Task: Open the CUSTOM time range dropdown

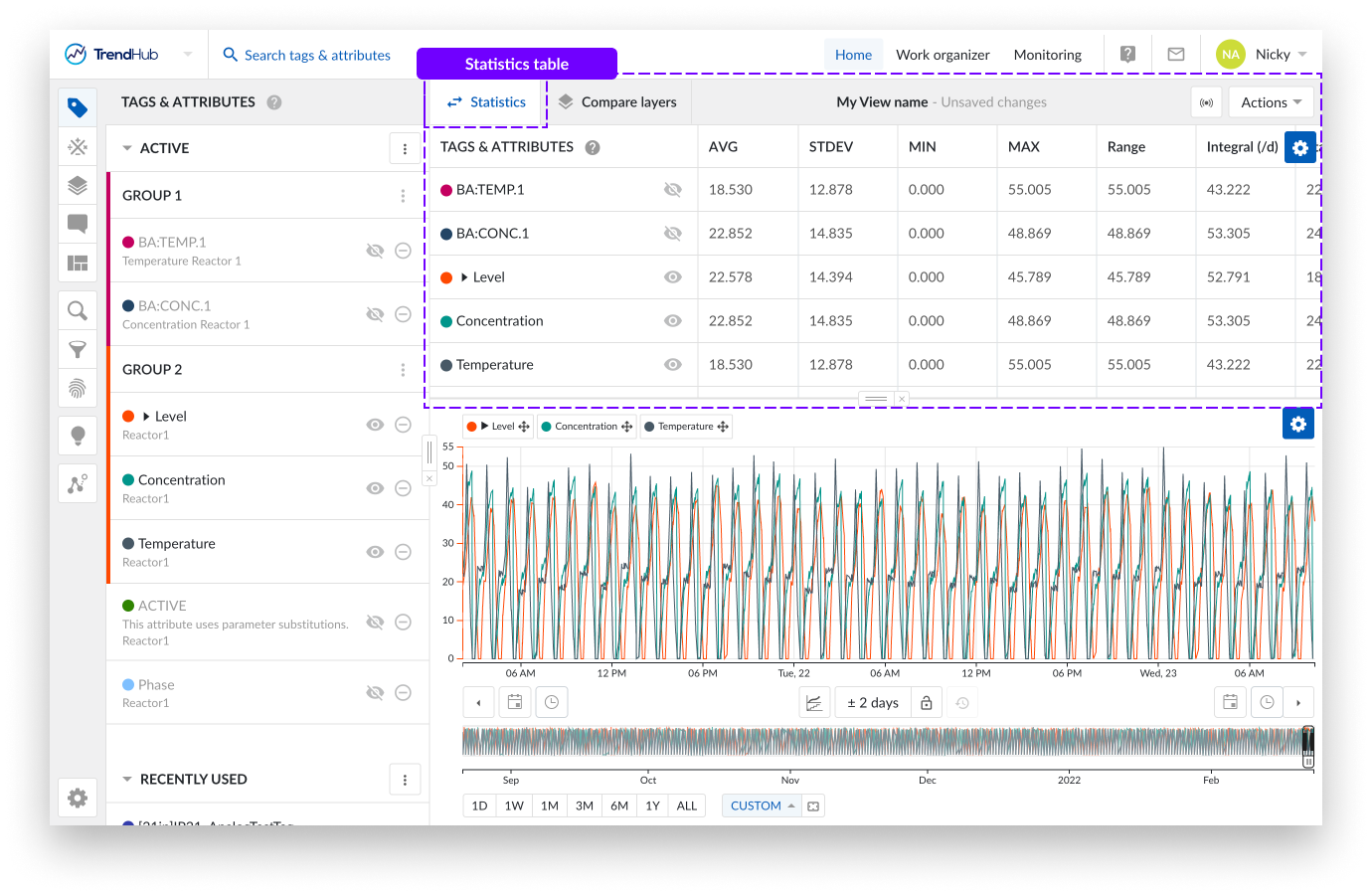Action: [x=762, y=805]
